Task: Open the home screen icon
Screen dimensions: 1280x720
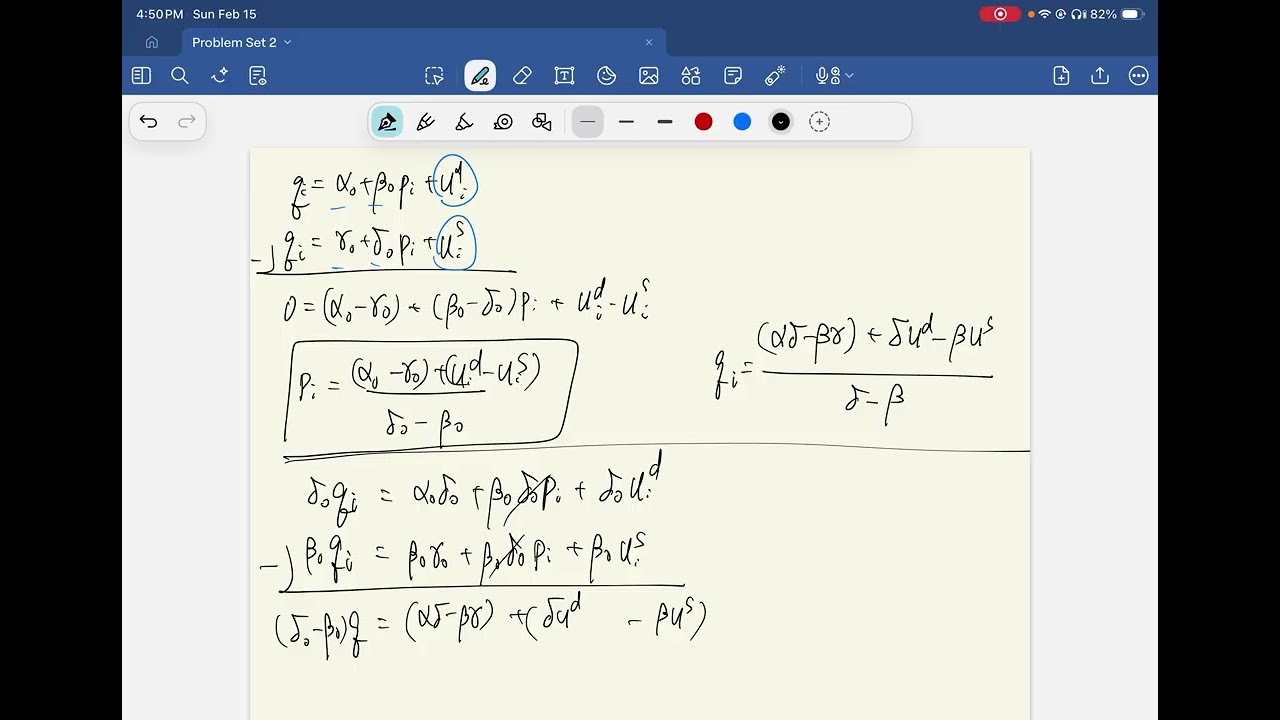Action: pyautogui.click(x=152, y=42)
